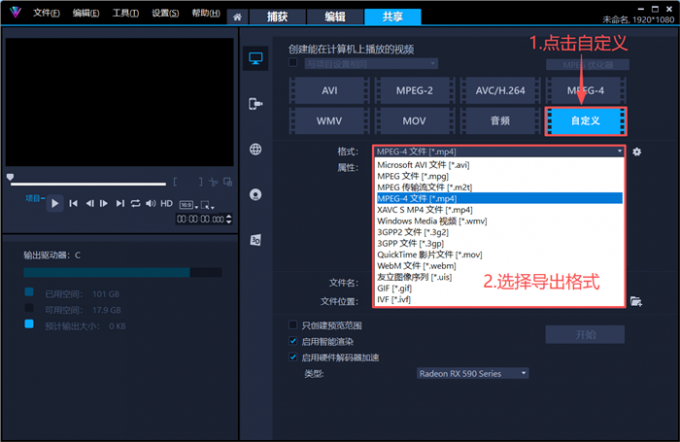Choose the MOV format button
680x442 pixels.
415,121
